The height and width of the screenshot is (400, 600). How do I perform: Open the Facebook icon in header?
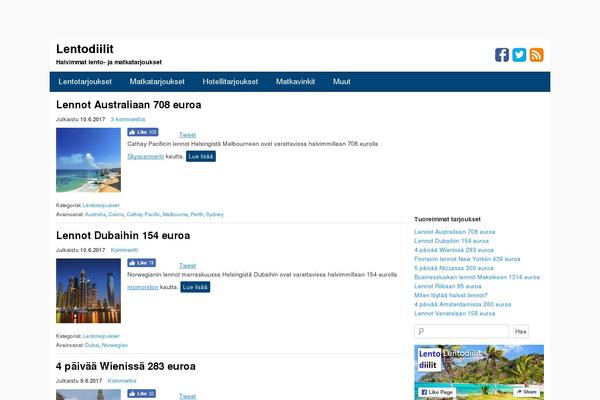point(502,55)
